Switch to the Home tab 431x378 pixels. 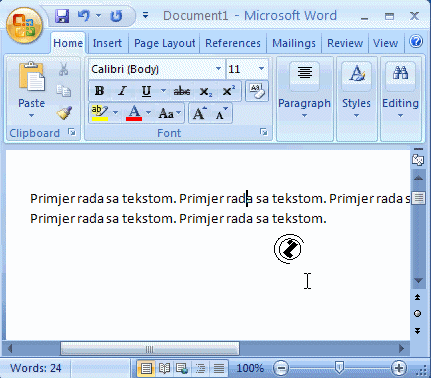[x=68, y=43]
